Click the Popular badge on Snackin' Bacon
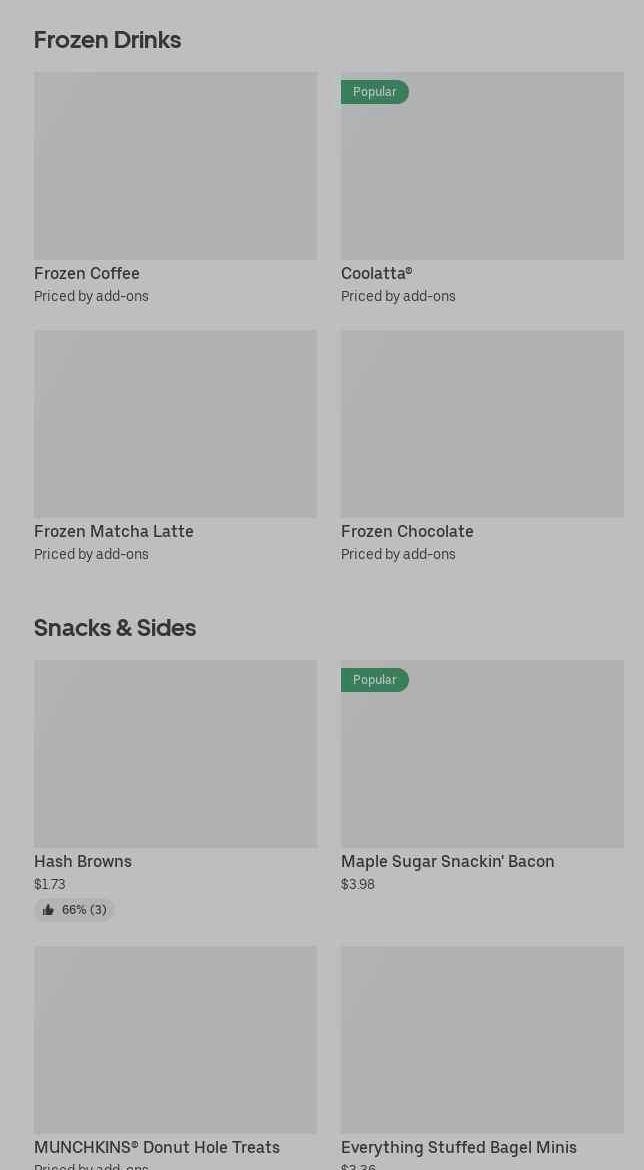The image size is (644, 1170). coord(375,680)
